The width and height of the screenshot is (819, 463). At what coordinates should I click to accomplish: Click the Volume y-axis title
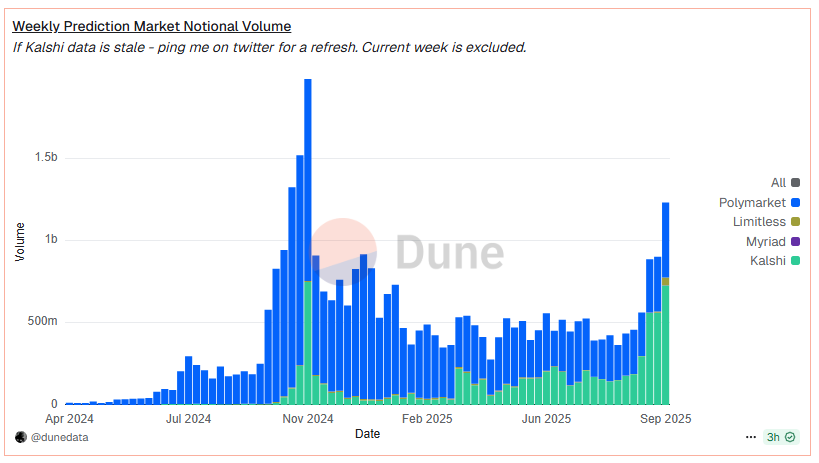(x=20, y=241)
